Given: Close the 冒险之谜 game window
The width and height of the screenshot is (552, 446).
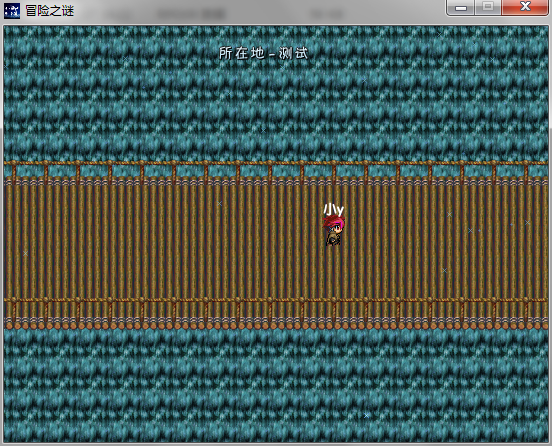Looking at the screenshot, I should coord(525,7).
